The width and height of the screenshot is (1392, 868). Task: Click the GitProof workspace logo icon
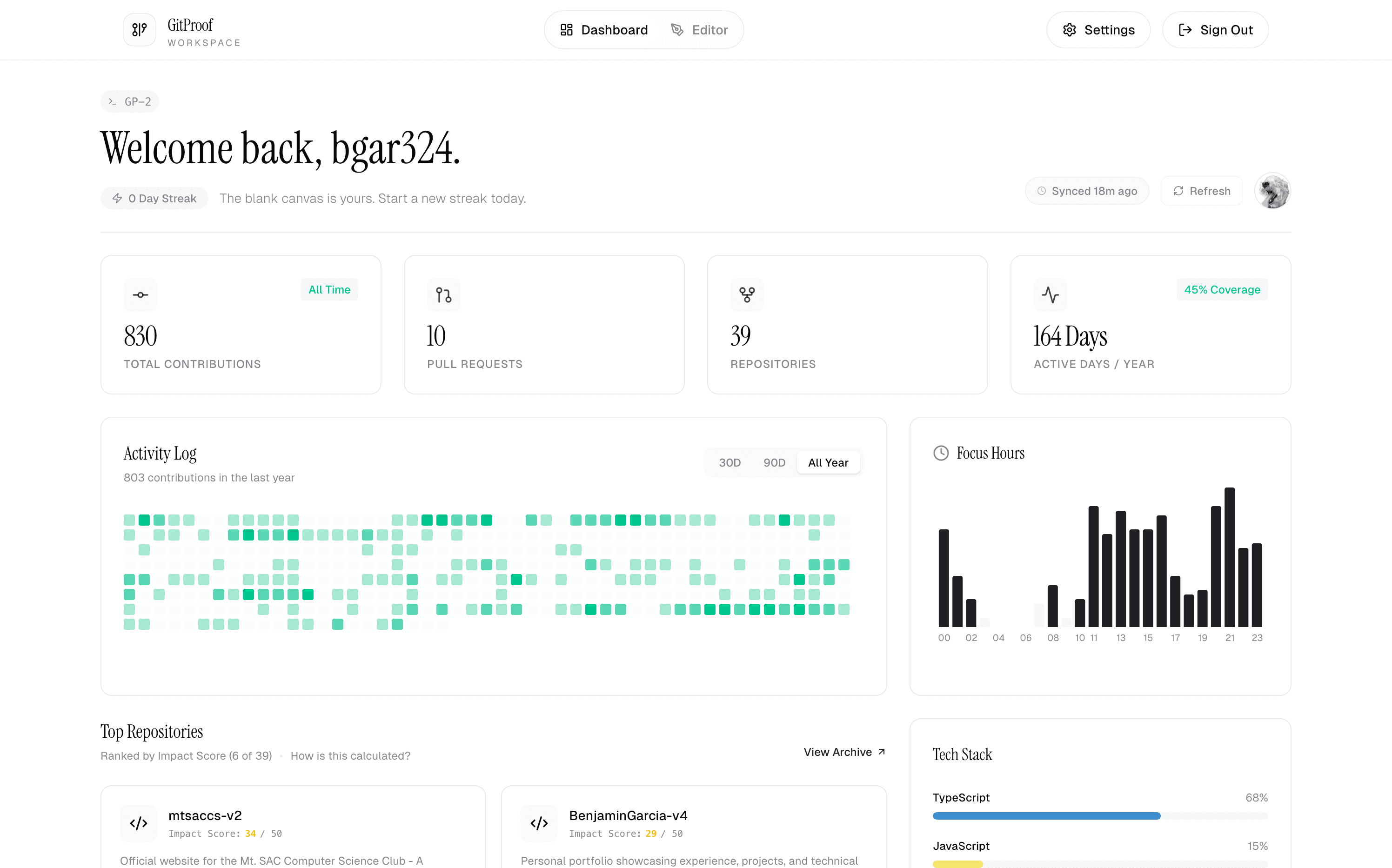click(139, 29)
